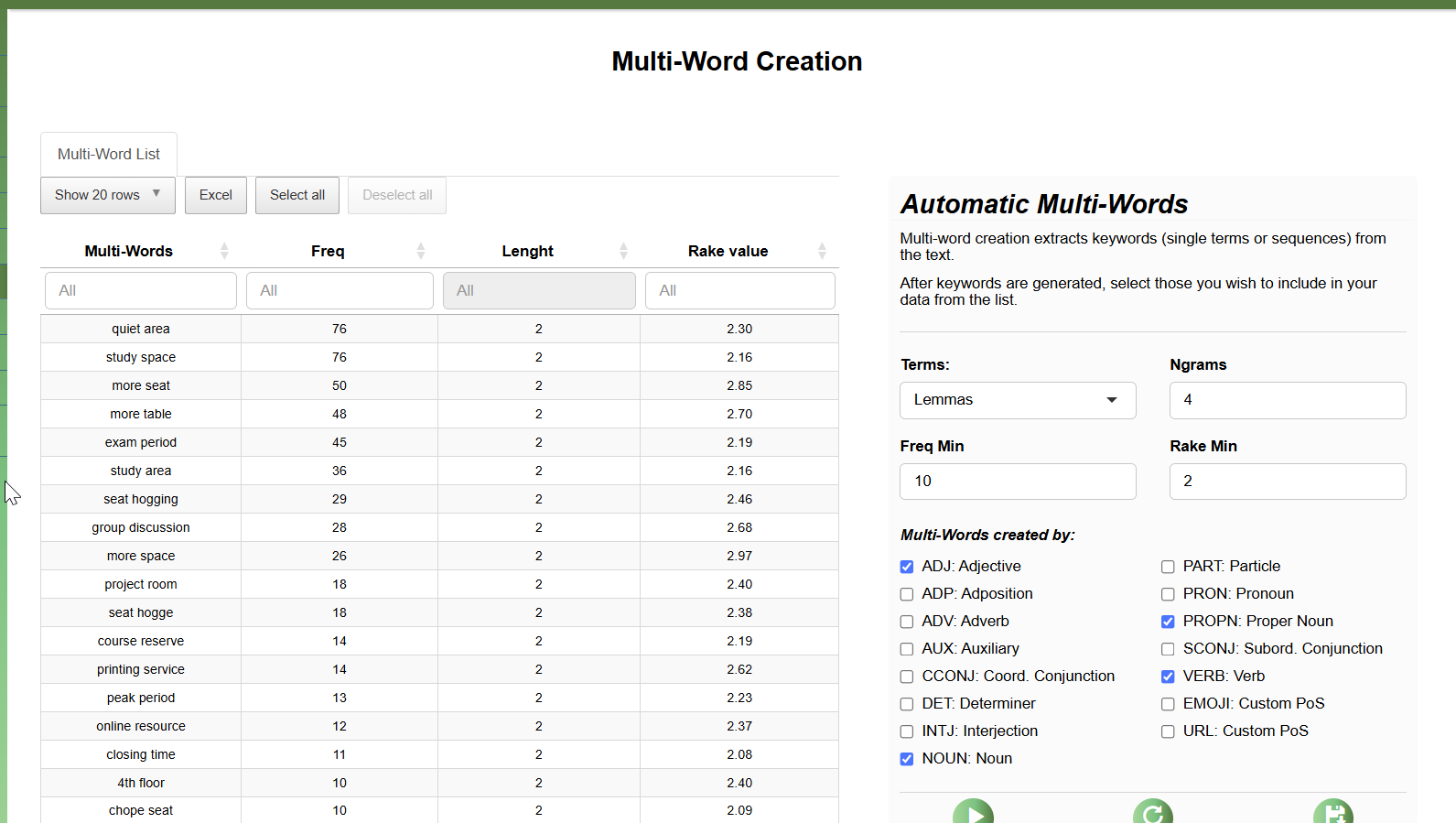
Task: Enable the ADV: Adverb checkbox
Action: [x=907, y=622]
